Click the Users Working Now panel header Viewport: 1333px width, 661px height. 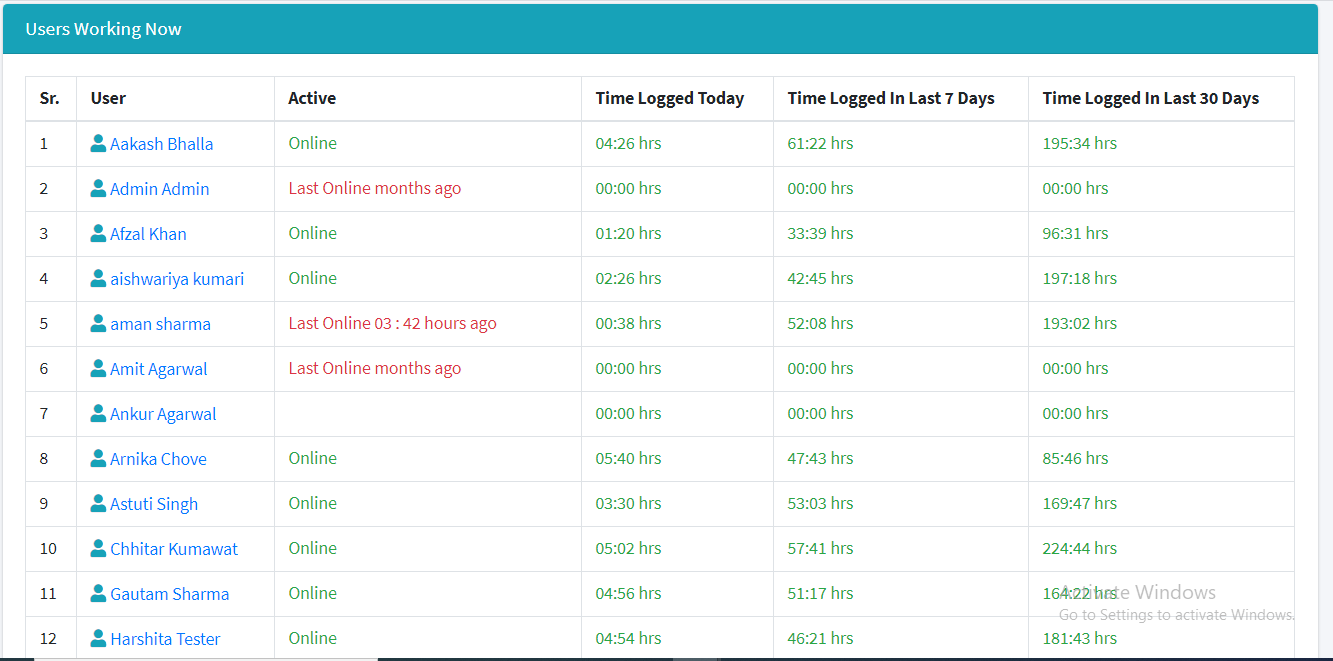(x=103, y=29)
